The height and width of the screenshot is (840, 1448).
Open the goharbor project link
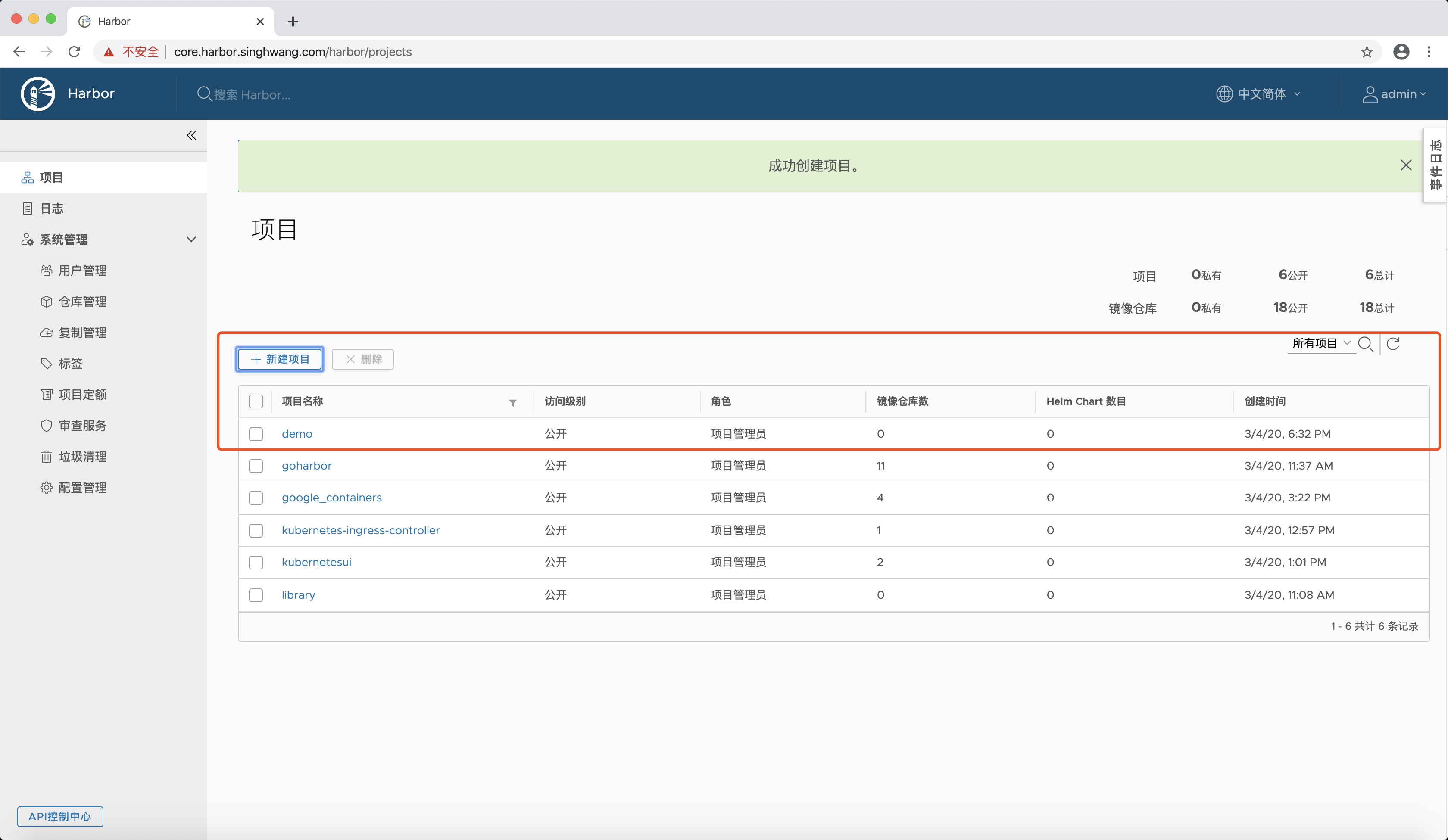306,465
